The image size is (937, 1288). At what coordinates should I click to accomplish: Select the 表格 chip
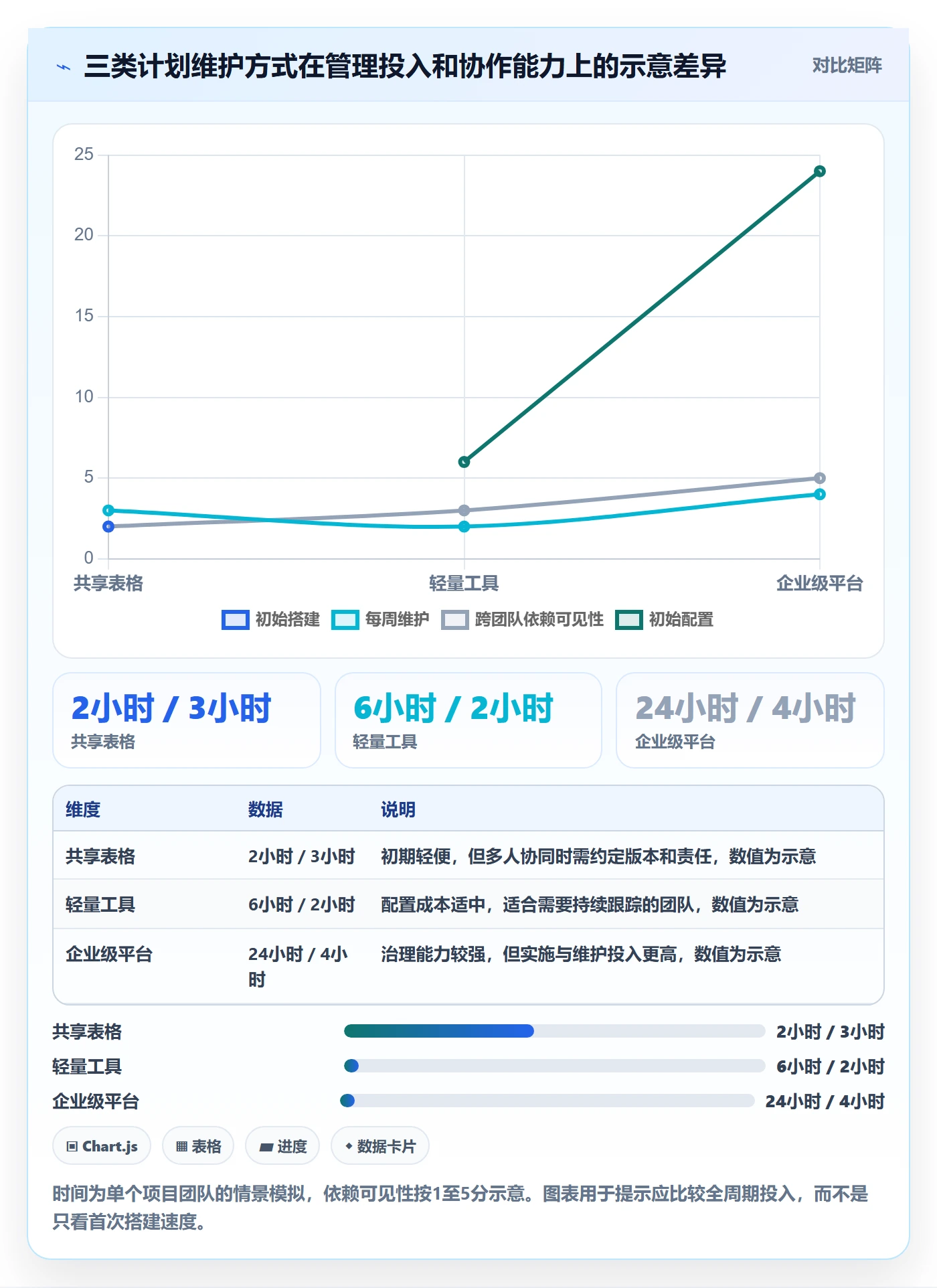[x=198, y=1147]
